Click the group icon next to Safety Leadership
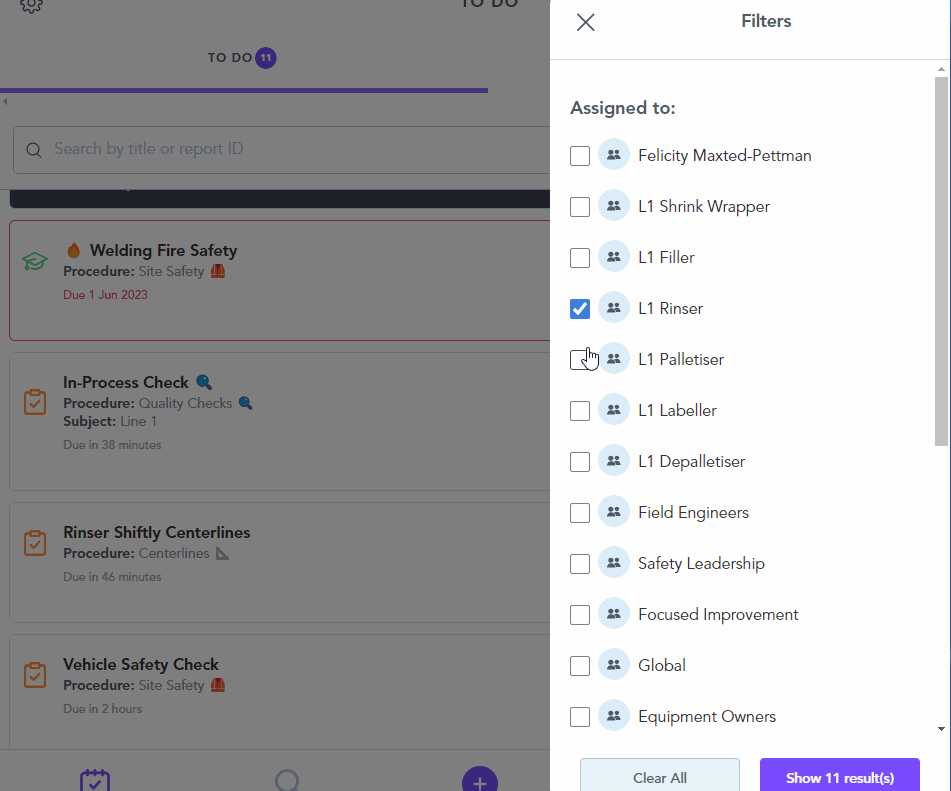The height and width of the screenshot is (791, 951). coord(614,563)
